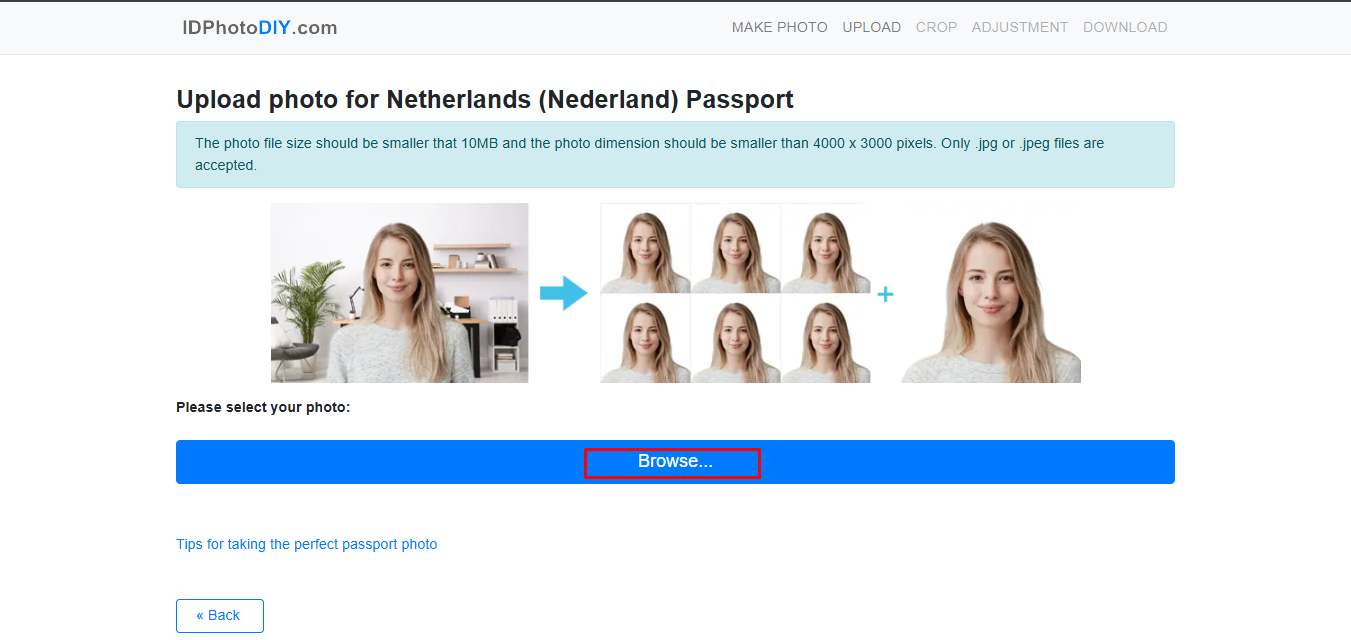The image size is (1351, 640).
Task: Click the original sample photo of the woman
Action: pyautogui.click(x=399, y=292)
